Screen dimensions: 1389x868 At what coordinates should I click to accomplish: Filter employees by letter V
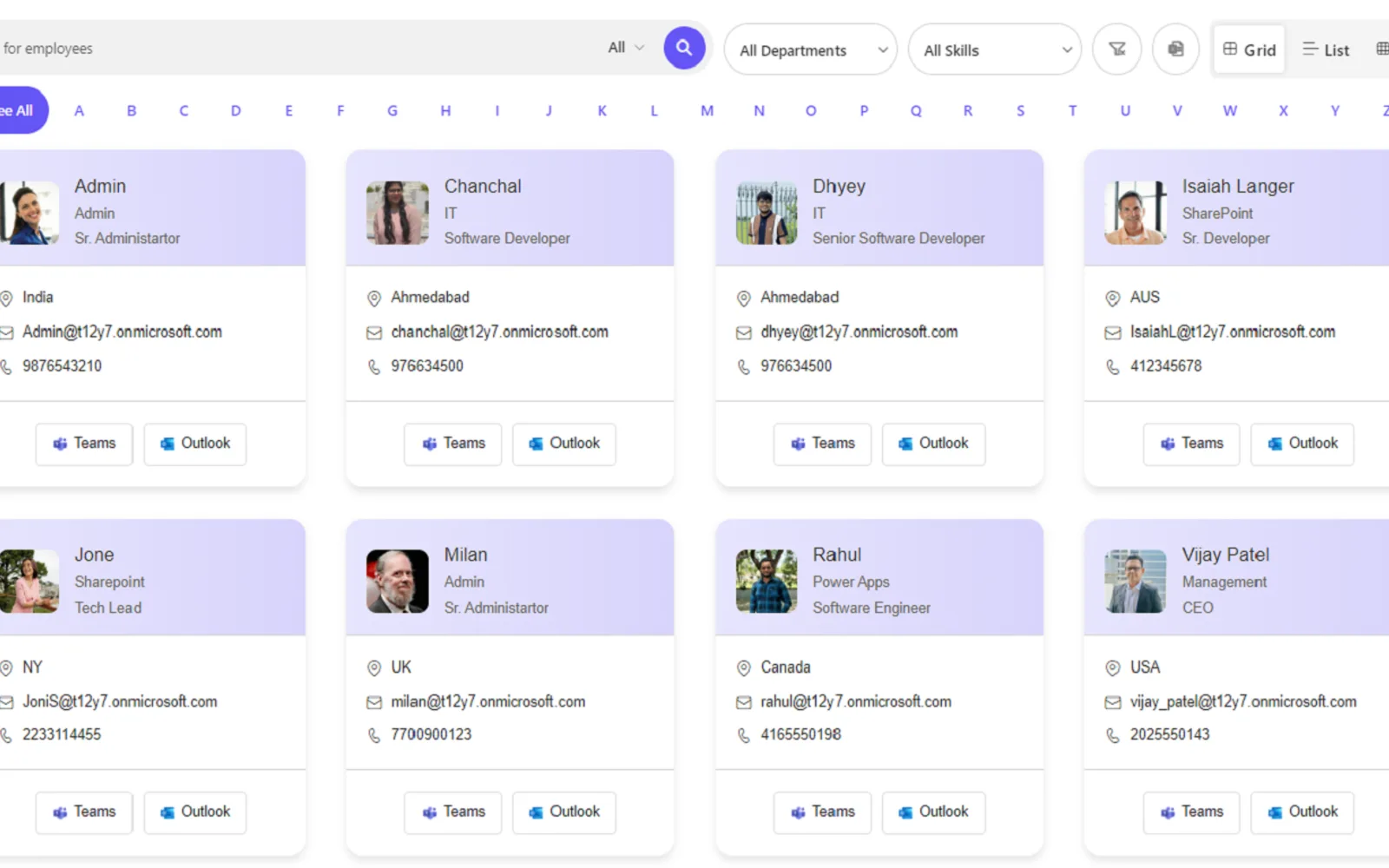pos(1177,110)
